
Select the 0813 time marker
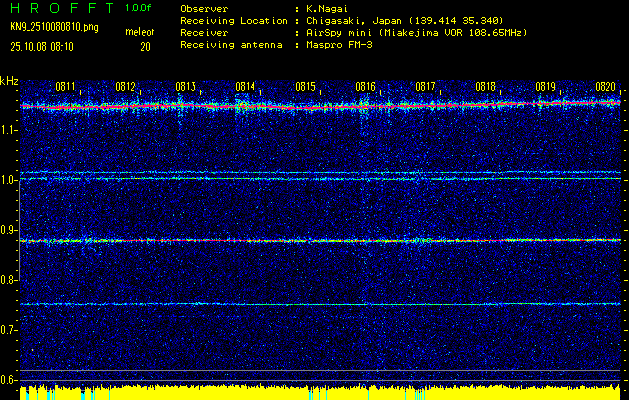[x=186, y=87]
